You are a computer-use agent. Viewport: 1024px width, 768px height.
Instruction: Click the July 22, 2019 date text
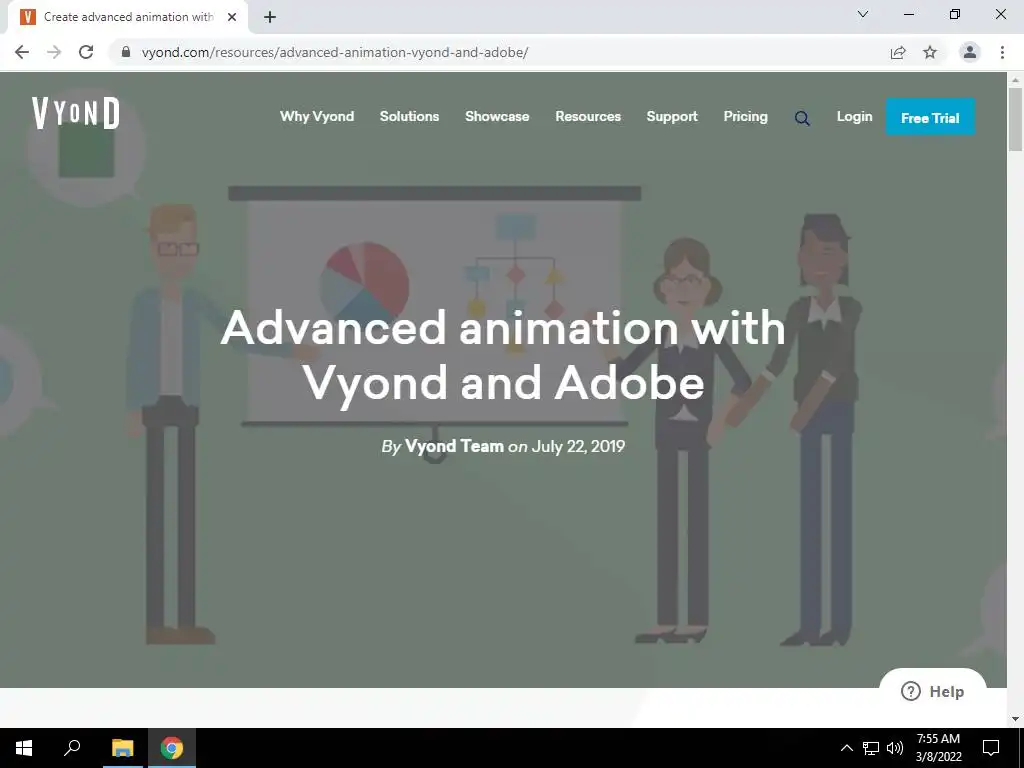(x=579, y=446)
